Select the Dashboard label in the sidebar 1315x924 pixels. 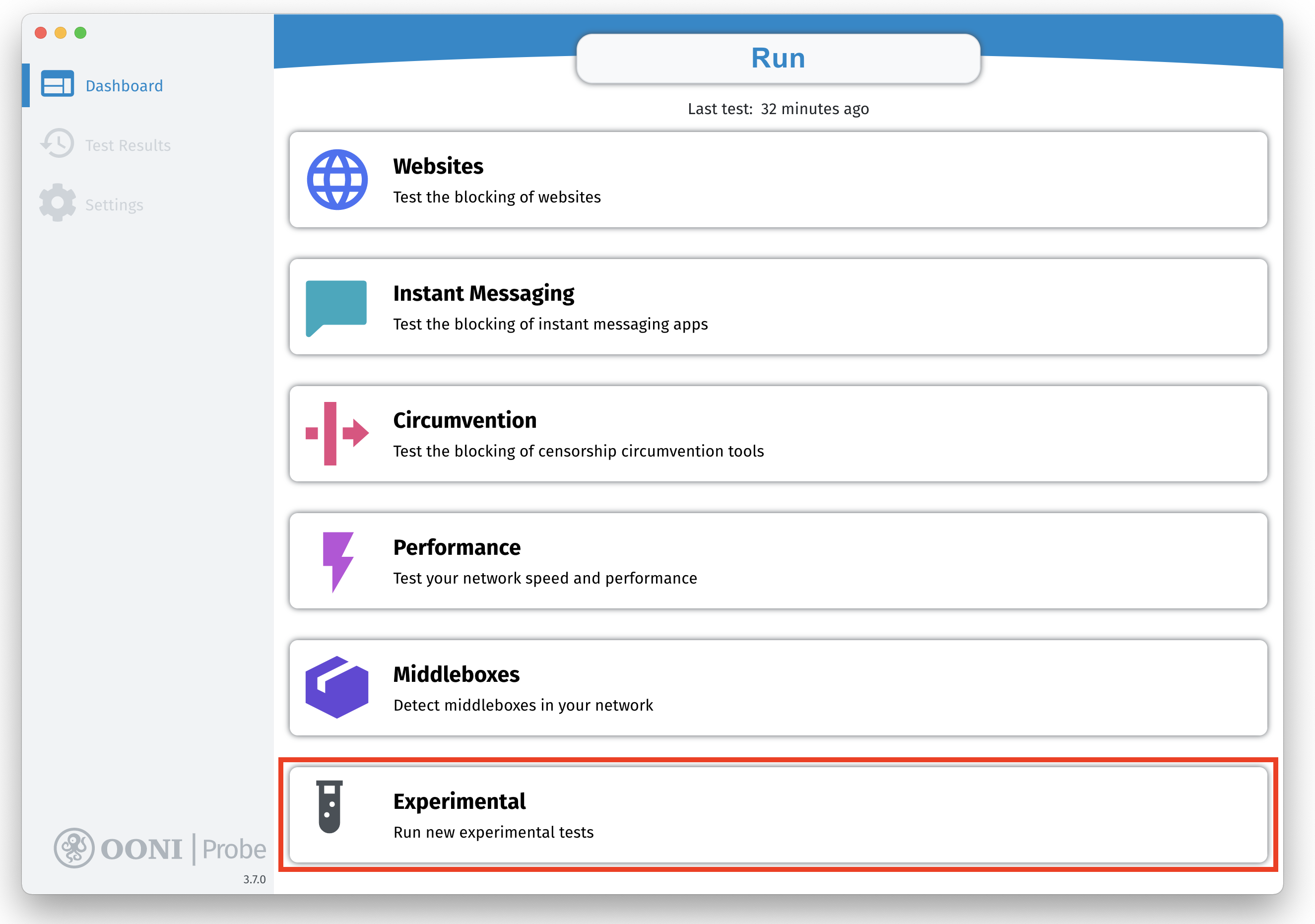[x=124, y=86]
